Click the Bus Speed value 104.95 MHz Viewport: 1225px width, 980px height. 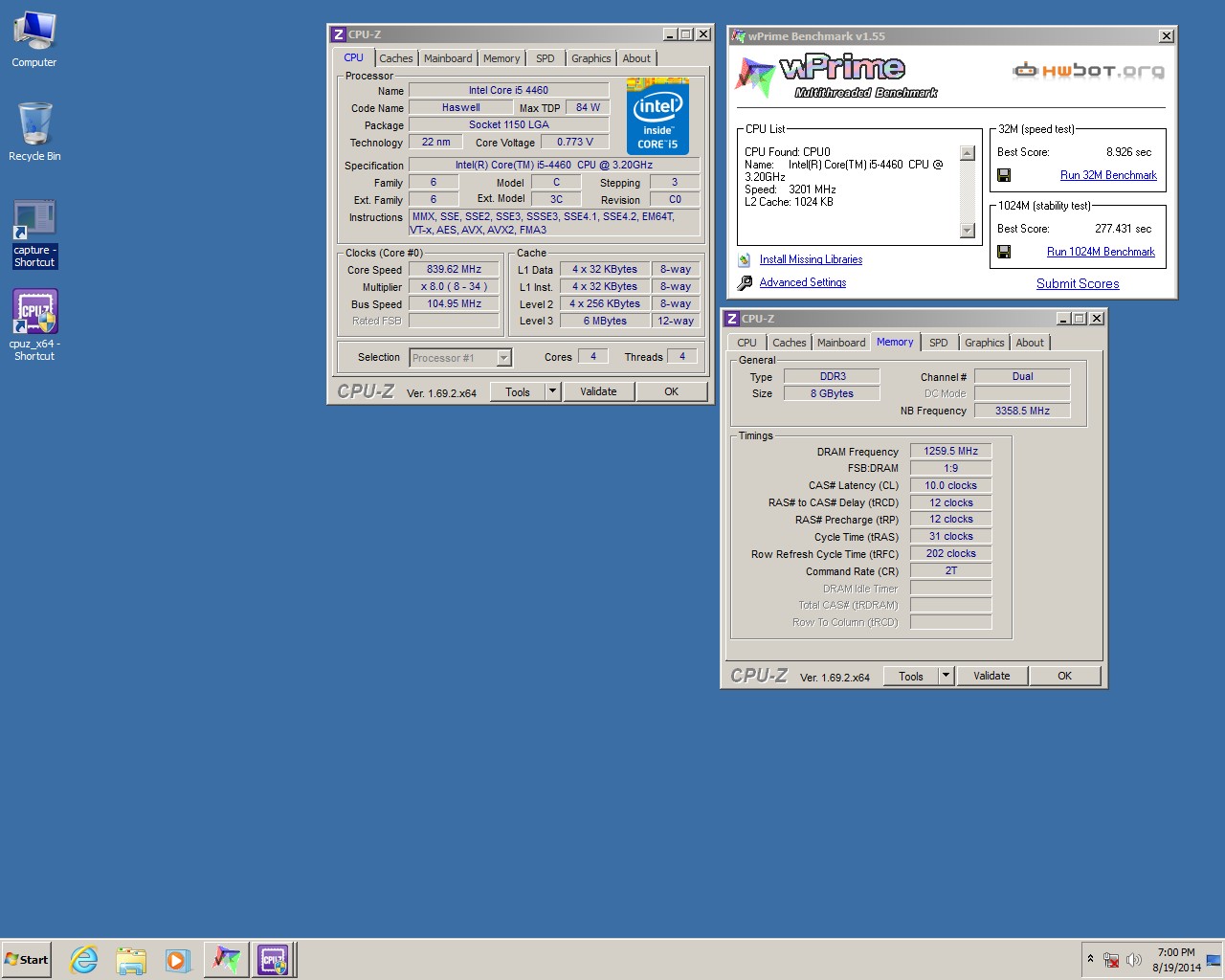tap(454, 304)
